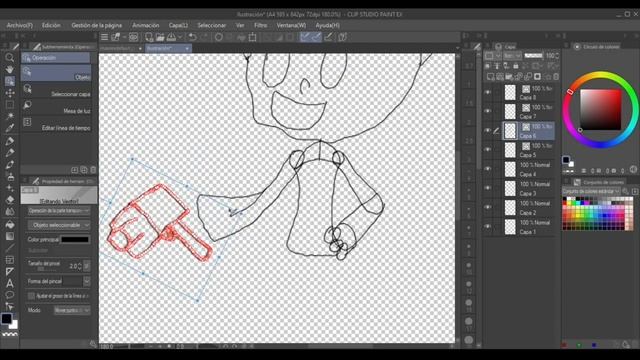This screenshot has width=640, height=360.
Task: Select the Auto select magic wand tool
Action: point(10,116)
